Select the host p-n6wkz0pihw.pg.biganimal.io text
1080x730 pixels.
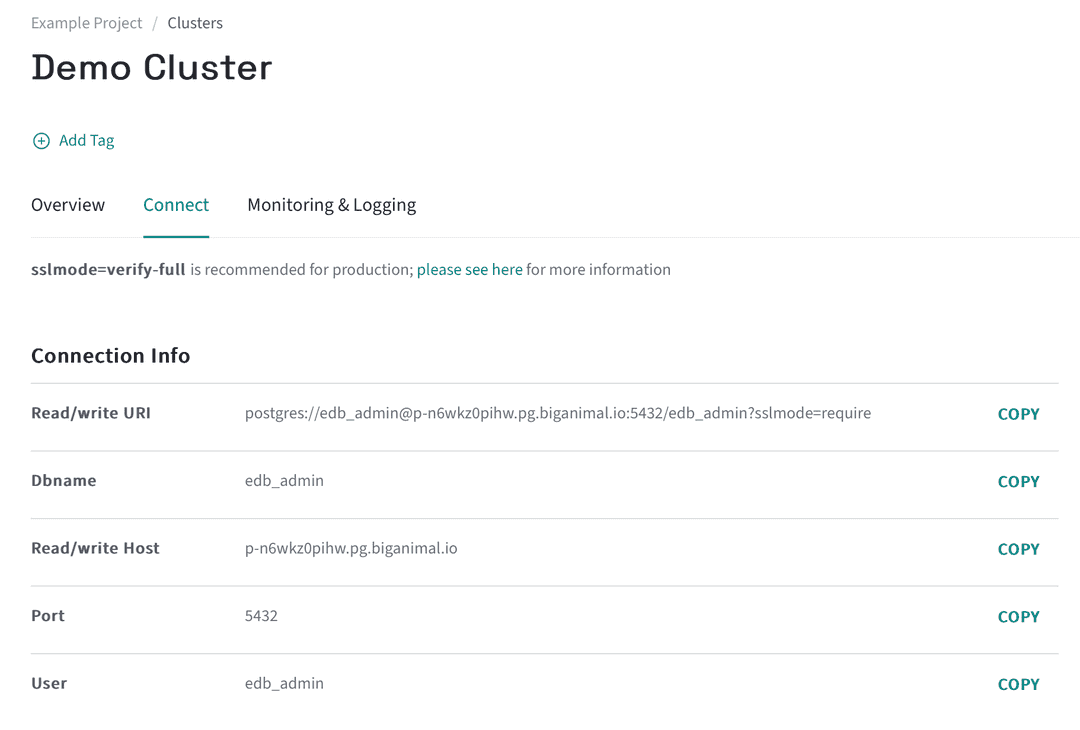pyautogui.click(x=351, y=548)
